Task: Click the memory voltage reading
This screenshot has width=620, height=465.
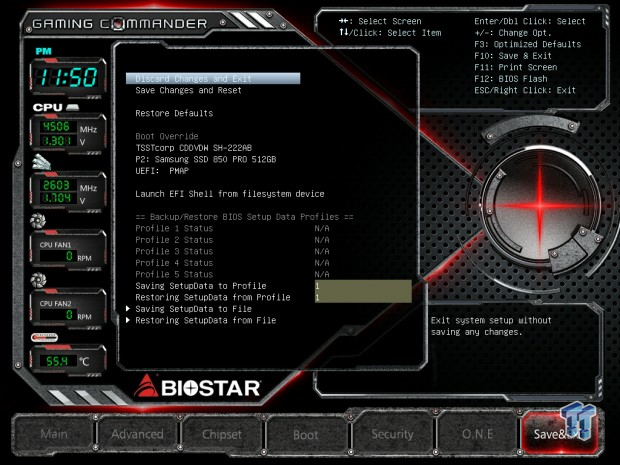Action: pos(57,198)
